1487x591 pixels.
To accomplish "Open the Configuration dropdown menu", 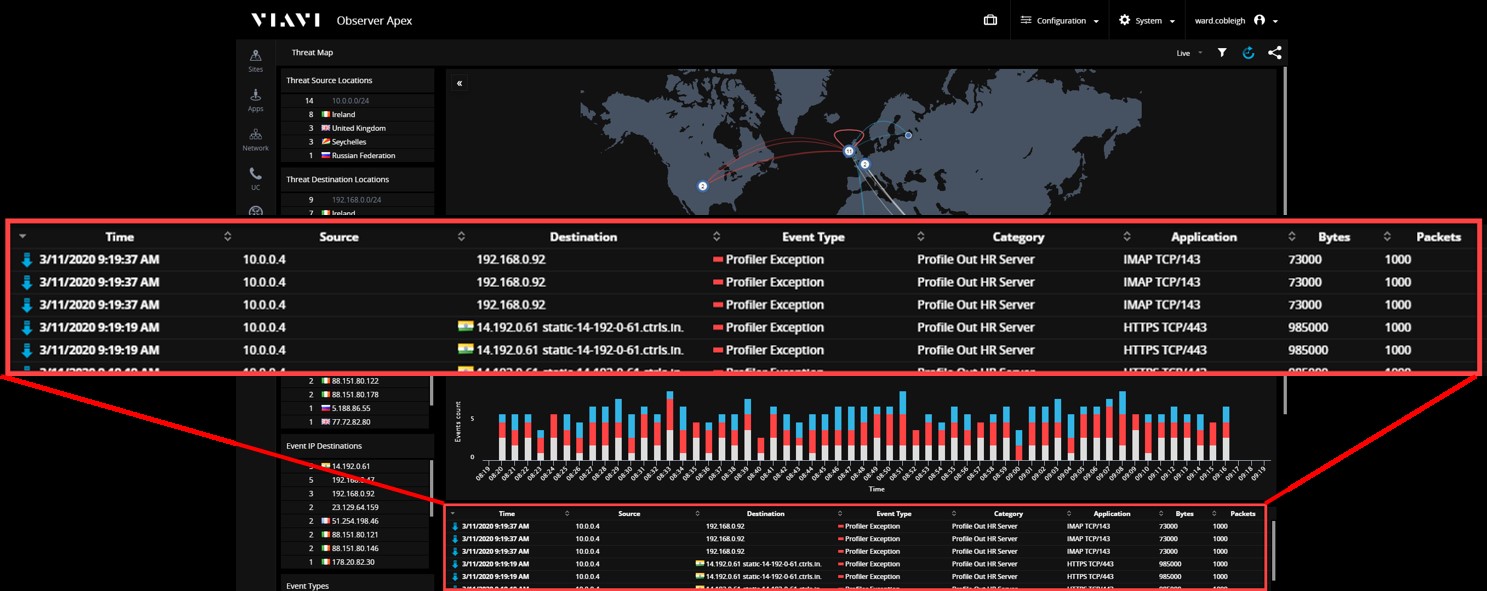I will tap(1059, 21).
